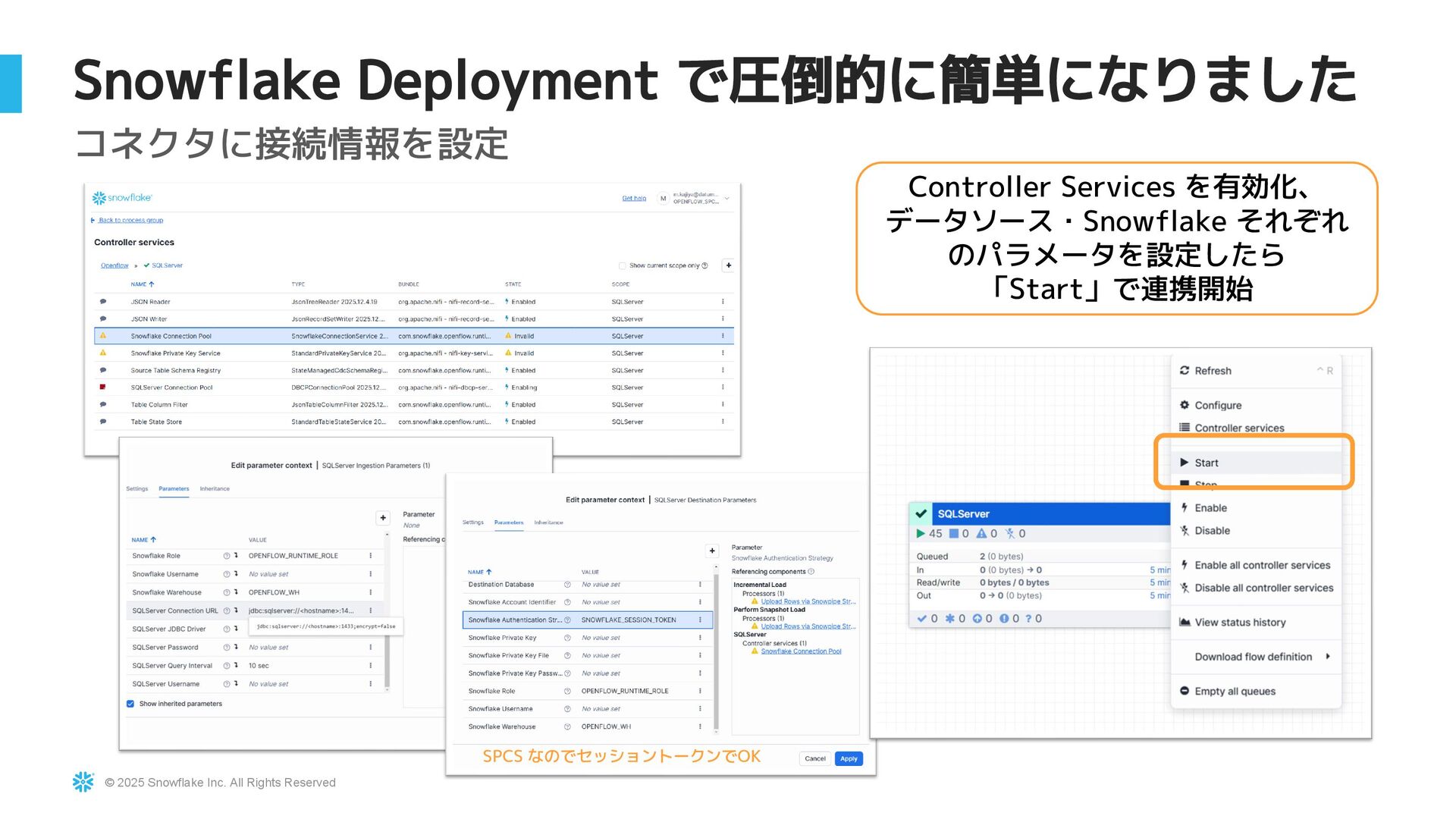1456x819 pixels.
Task: Click Refresh icon in the context menu
Action: click(x=1185, y=371)
